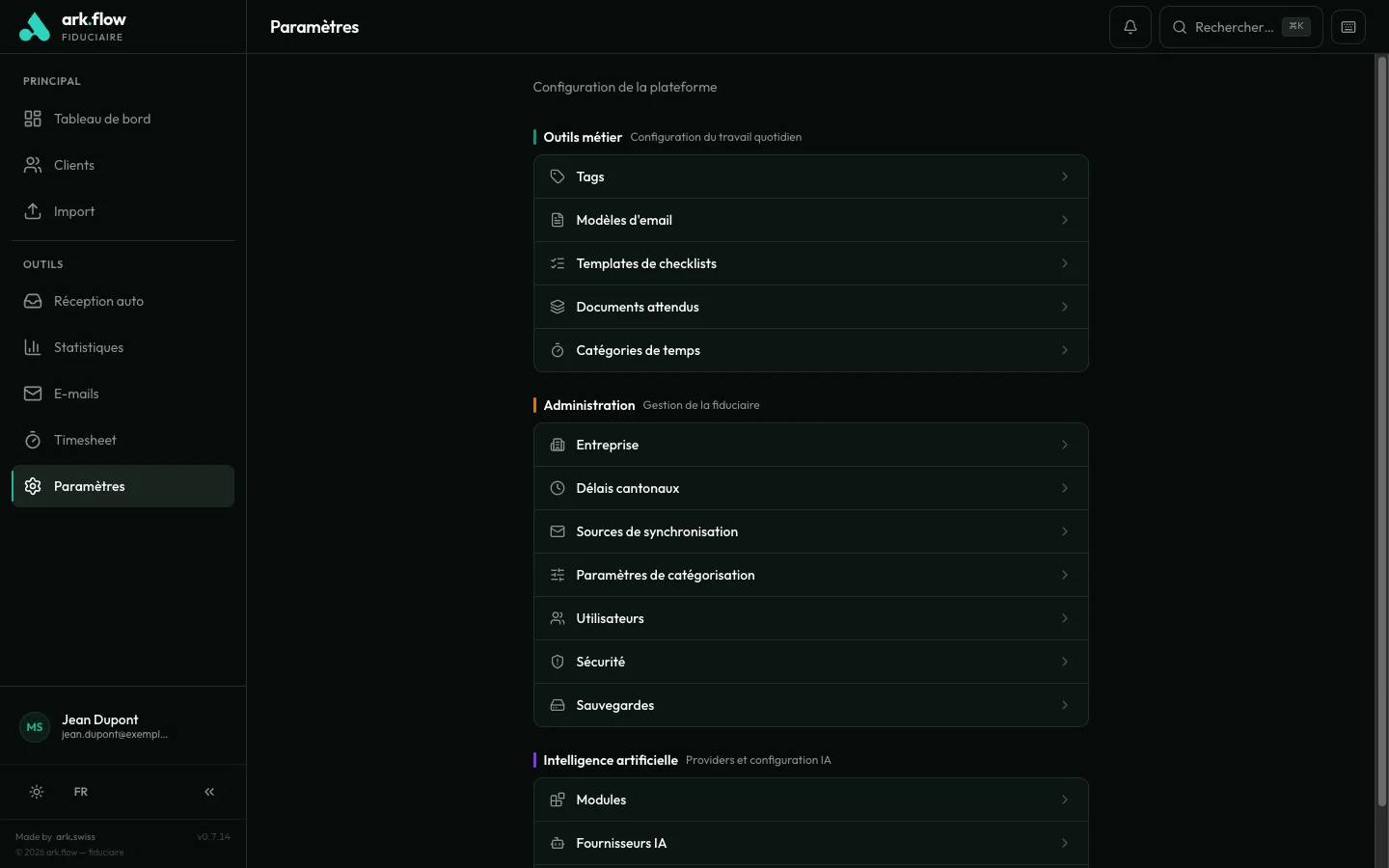Expand Catégories de temps chevron
The image size is (1389, 868).
click(1065, 350)
